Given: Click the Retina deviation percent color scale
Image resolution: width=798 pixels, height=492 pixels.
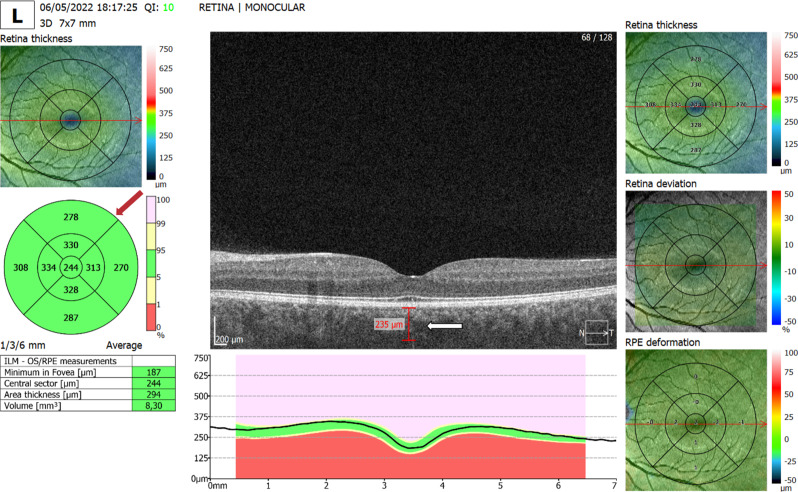Looking at the screenshot, I should (x=776, y=258).
